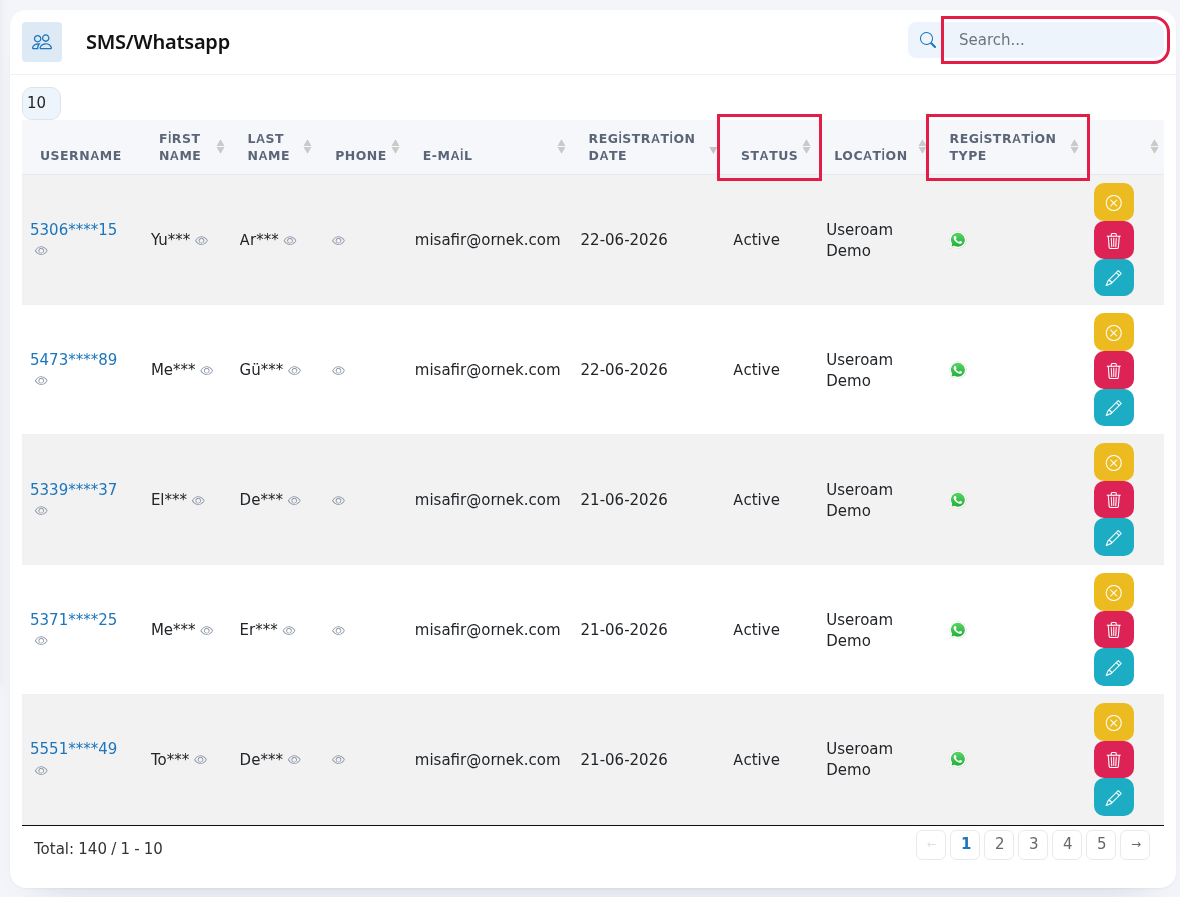
Task: Edit user 5473****89 with pencil icon
Action: coord(1114,408)
